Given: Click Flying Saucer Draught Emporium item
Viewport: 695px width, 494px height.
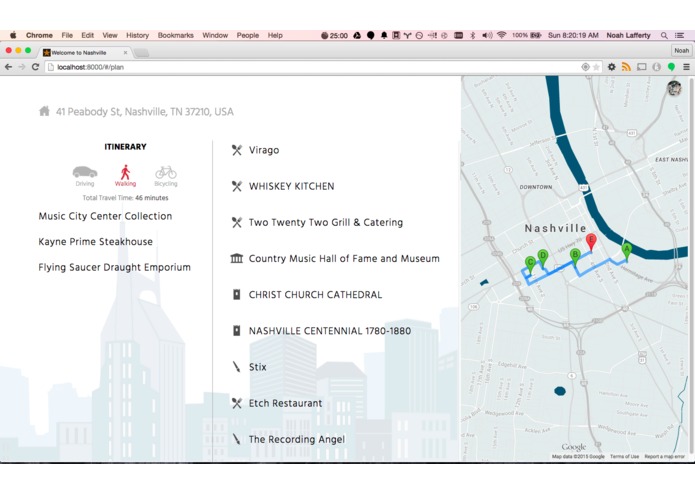Looking at the screenshot, I should point(114,267).
